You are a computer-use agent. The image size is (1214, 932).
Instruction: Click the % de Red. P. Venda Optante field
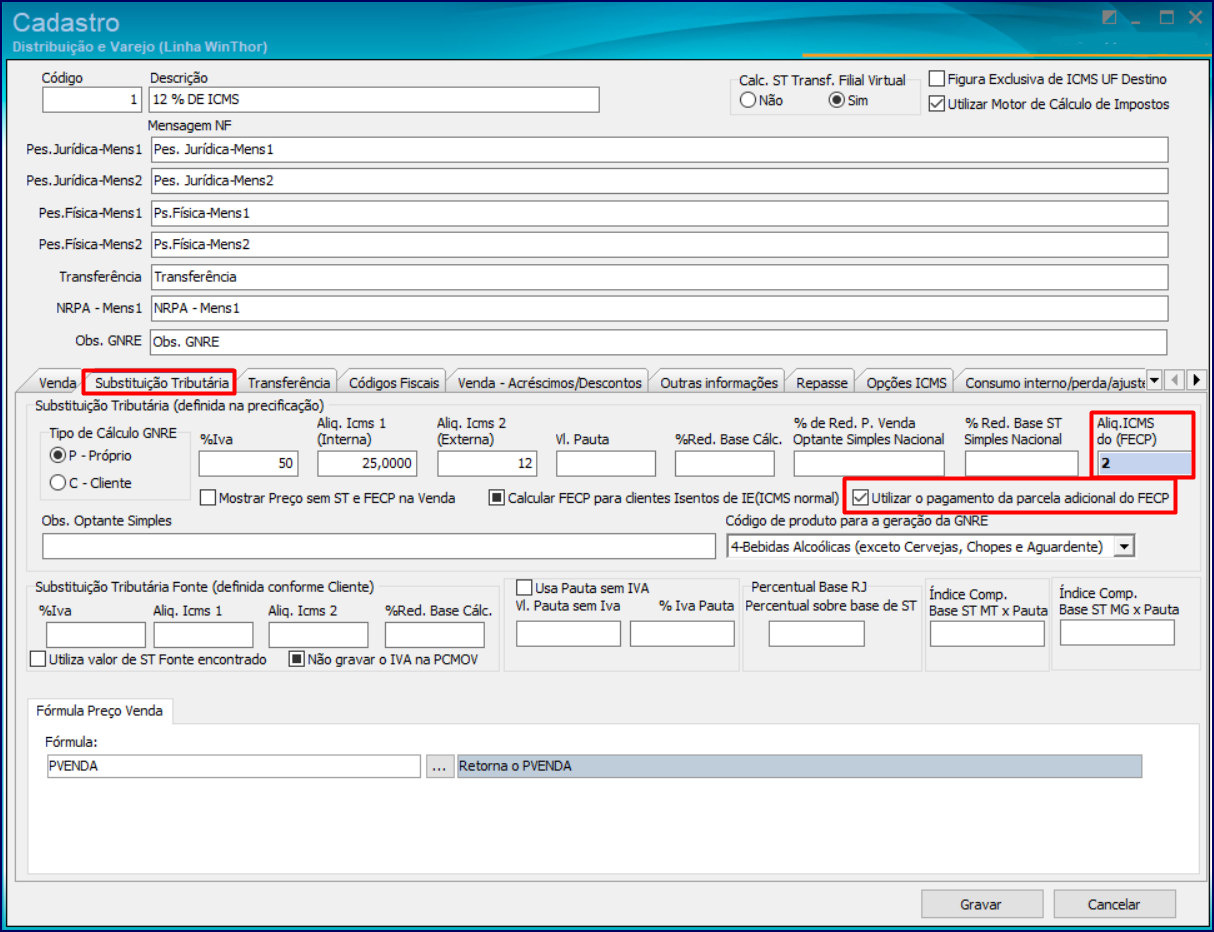(869, 464)
